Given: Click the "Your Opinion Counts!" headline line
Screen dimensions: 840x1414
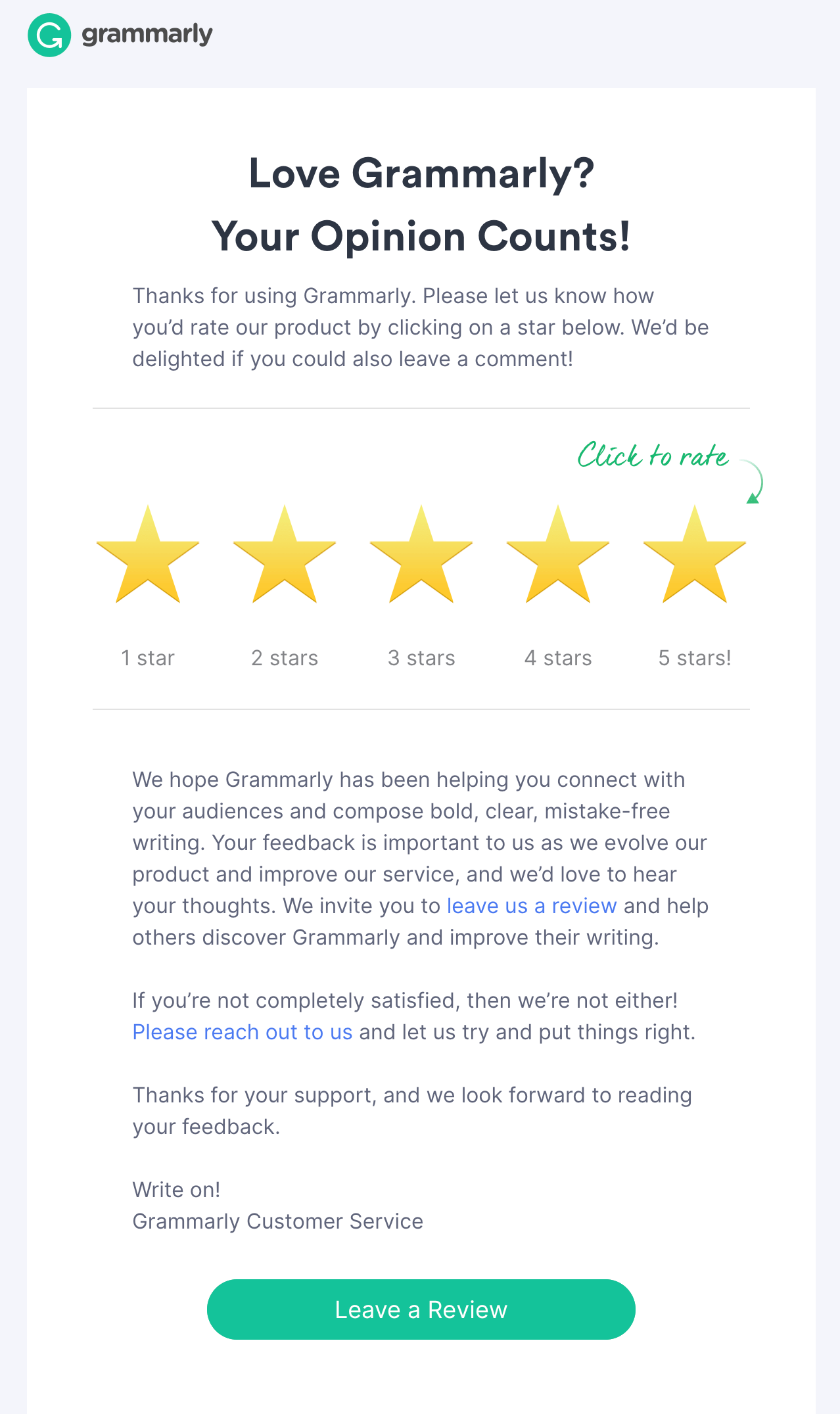Looking at the screenshot, I should (x=421, y=237).
